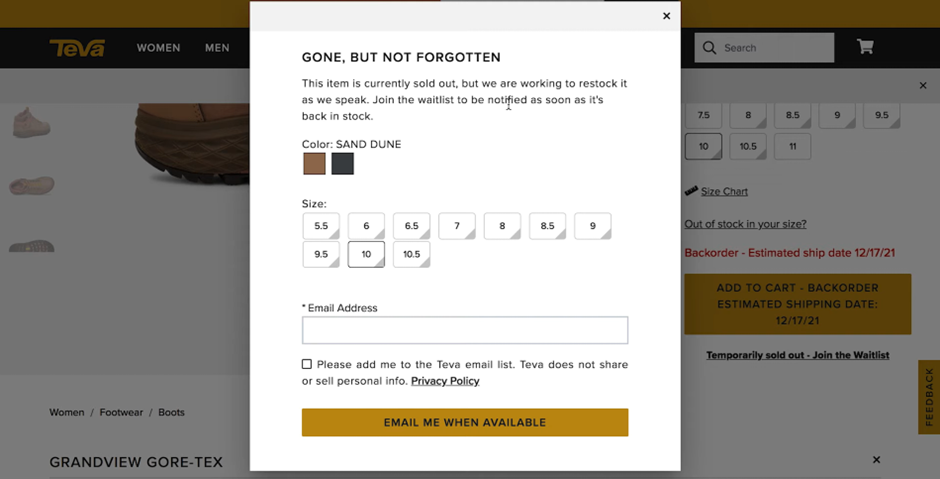Screen dimensions: 940x479
Task: Click the Teva logo
Action: [77, 48]
